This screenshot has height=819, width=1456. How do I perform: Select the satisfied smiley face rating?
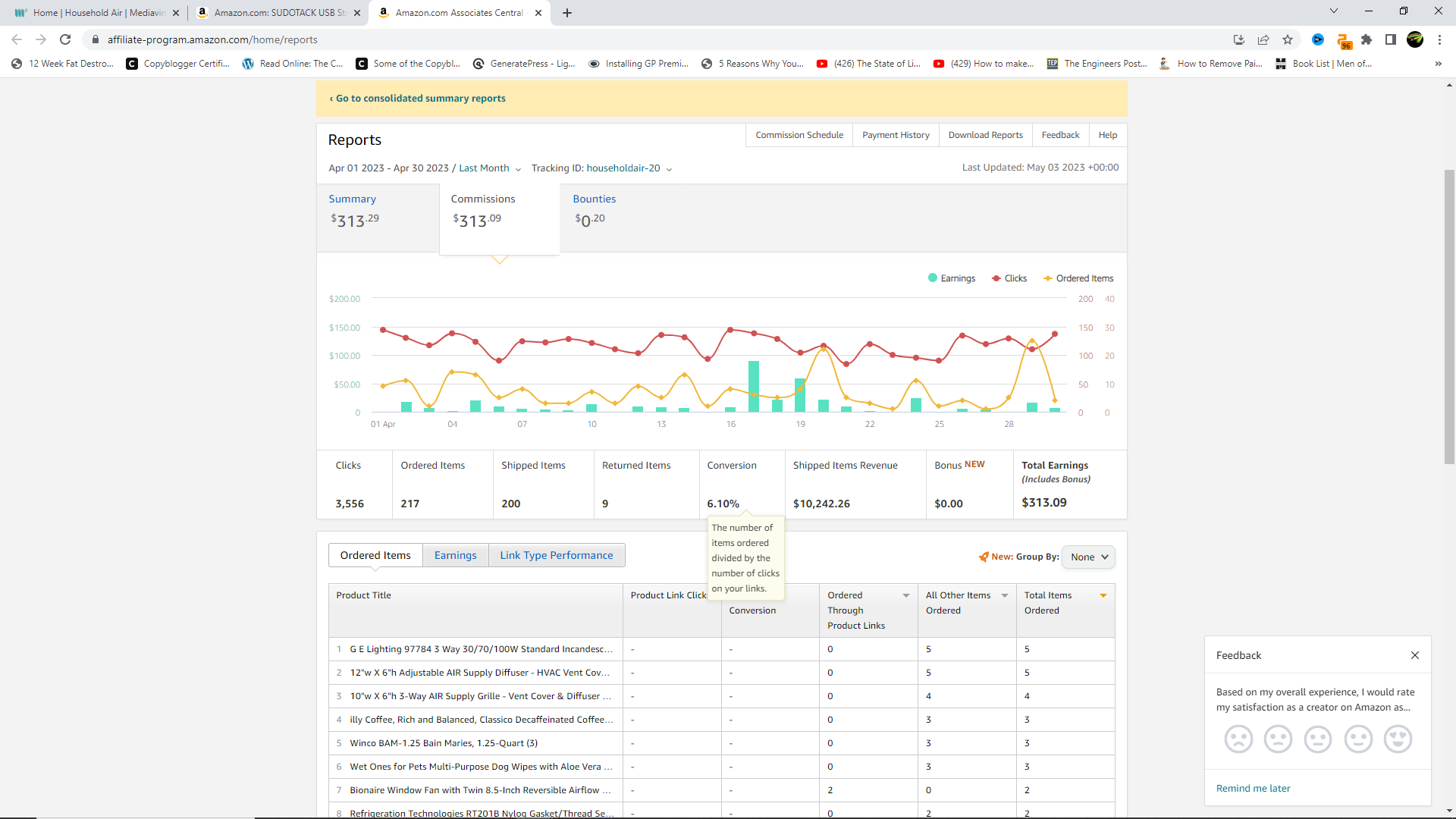coord(1358,739)
